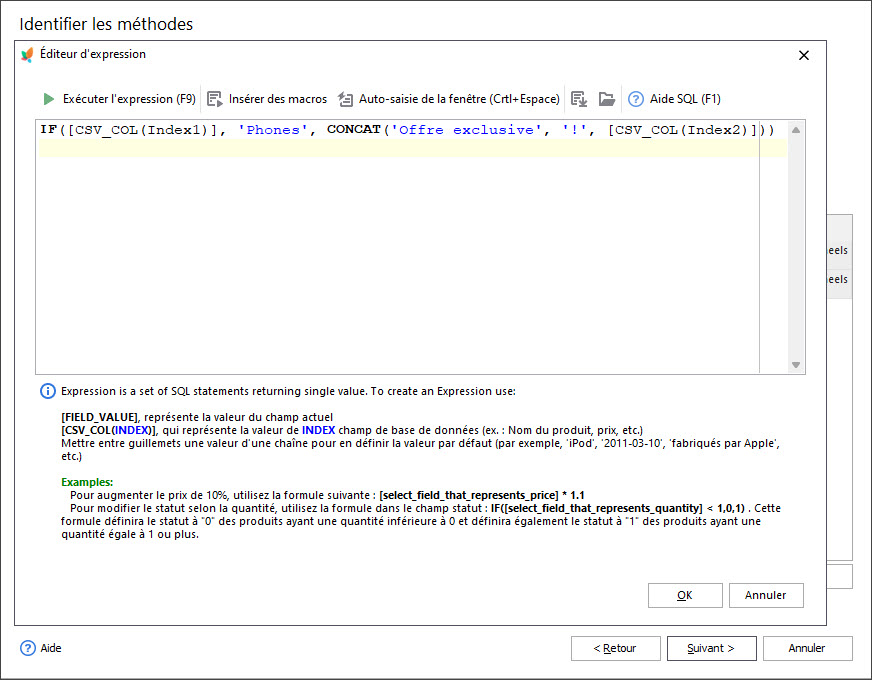Confirm expression with OK button
Screen dimensions: 872x680
(685, 595)
